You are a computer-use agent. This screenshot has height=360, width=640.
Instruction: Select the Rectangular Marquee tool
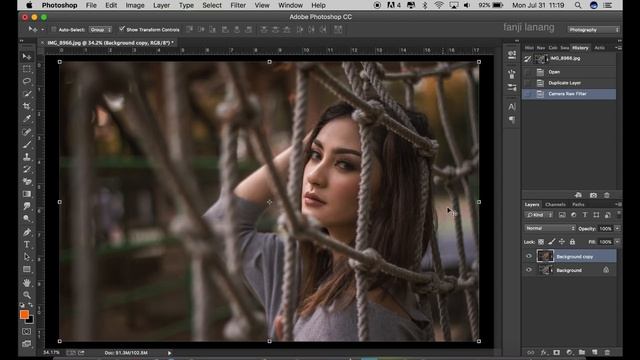click(x=27, y=69)
